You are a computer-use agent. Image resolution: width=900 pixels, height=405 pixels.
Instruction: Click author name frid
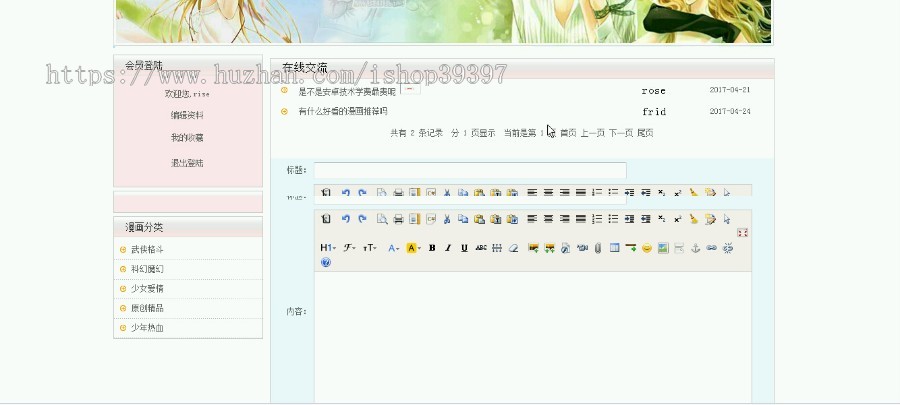tap(654, 111)
